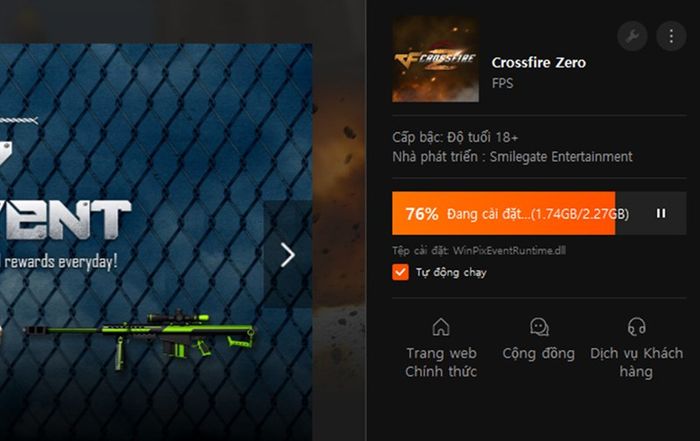Click the home icon above Trang web
700x441 pixels.
(x=441, y=327)
